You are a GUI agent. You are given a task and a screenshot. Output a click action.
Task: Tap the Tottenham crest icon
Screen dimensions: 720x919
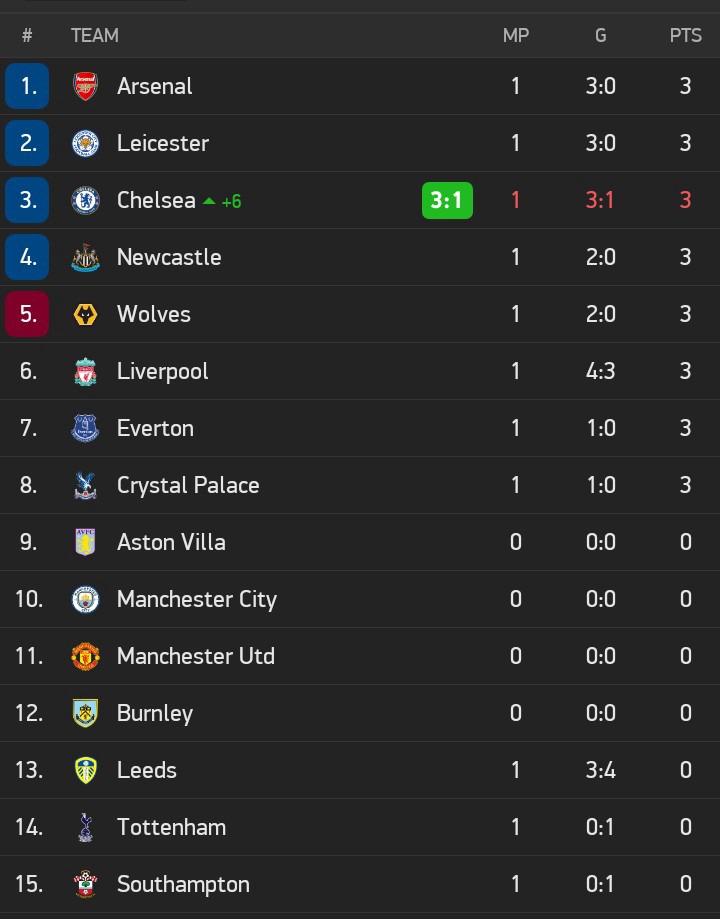pyautogui.click(x=85, y=827)
